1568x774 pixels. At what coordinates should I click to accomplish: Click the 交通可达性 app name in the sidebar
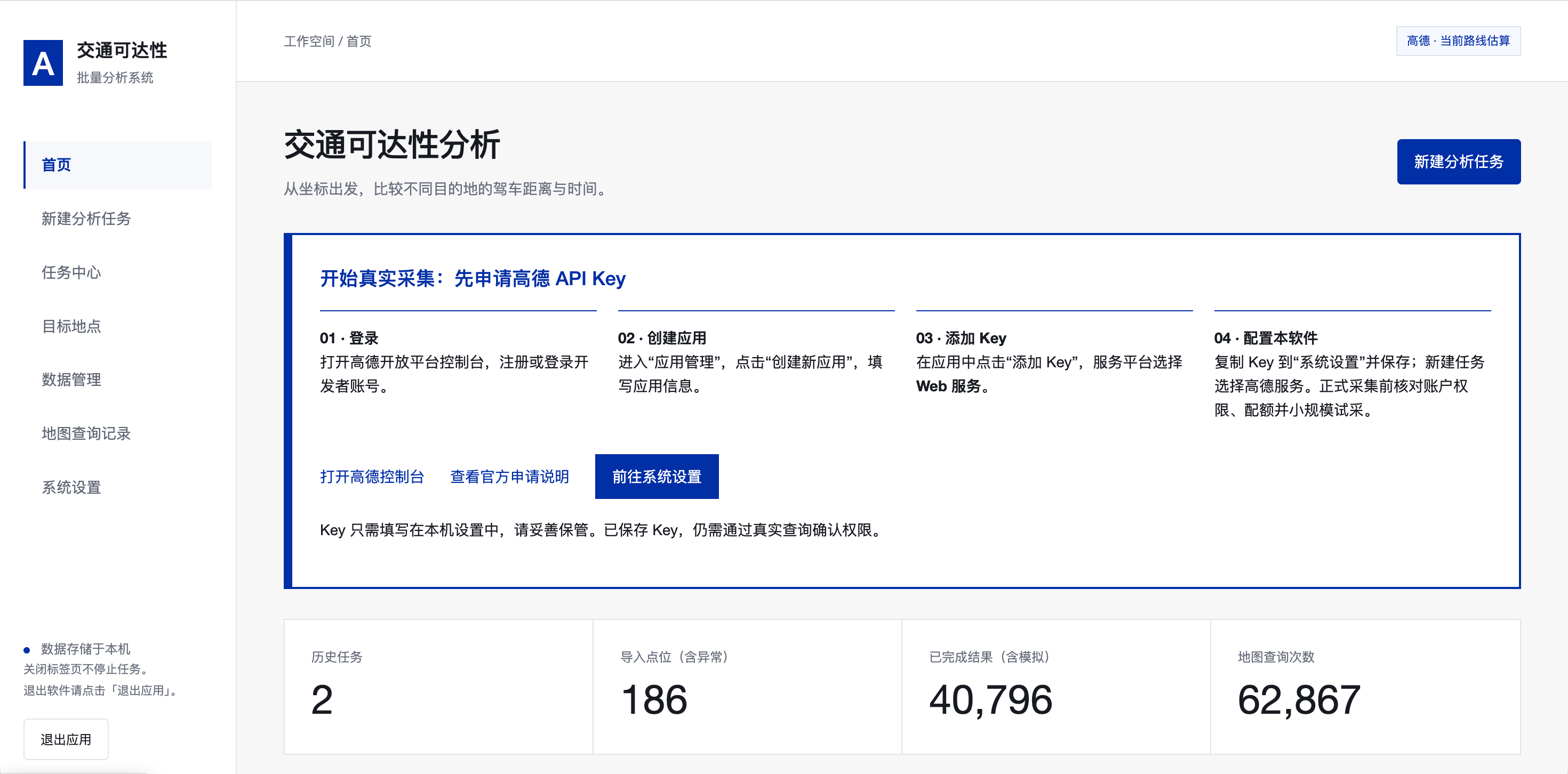click(x=122, y=50)
